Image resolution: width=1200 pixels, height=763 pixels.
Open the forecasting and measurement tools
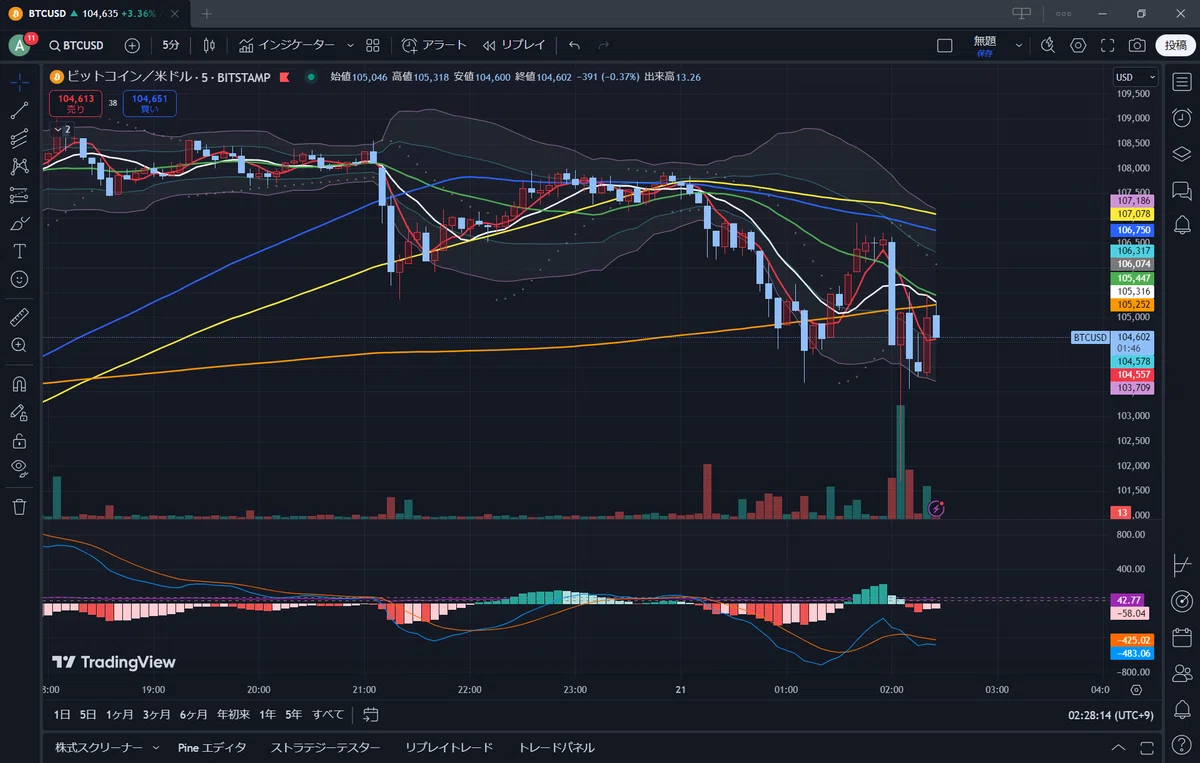19,195
